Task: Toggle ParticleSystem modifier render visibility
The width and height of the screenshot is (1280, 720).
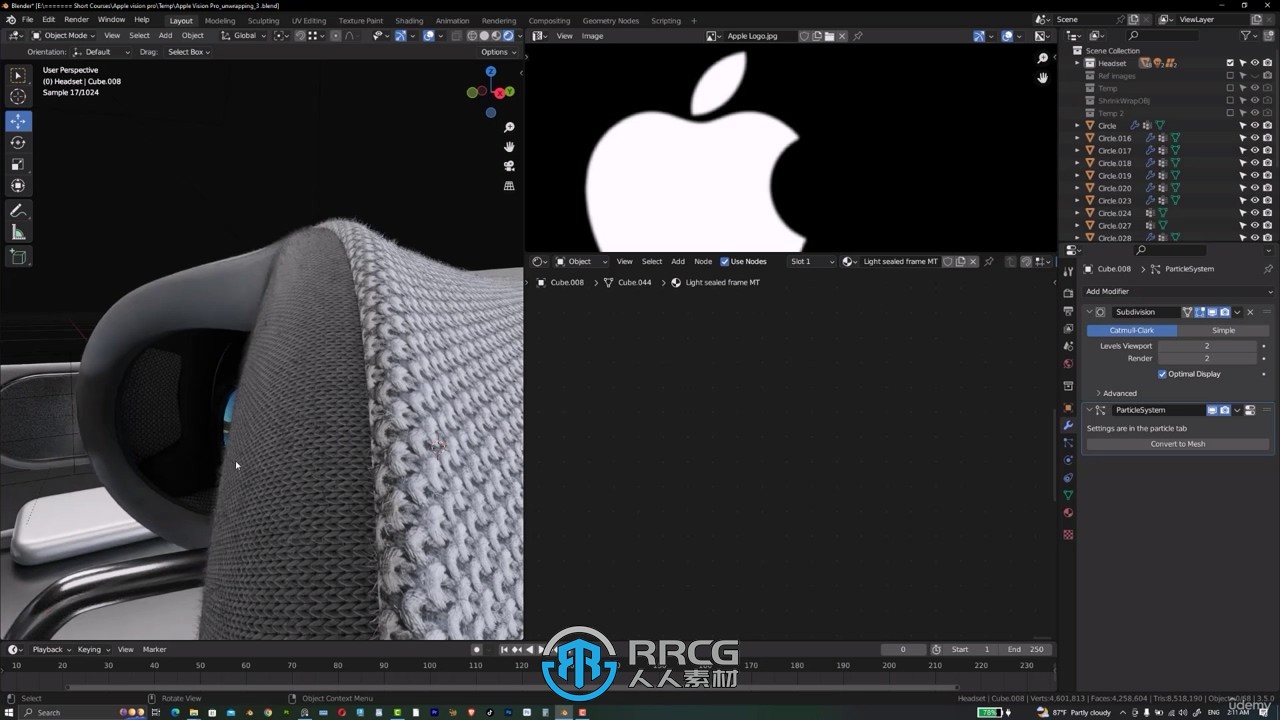Action: click(1224, 410)
